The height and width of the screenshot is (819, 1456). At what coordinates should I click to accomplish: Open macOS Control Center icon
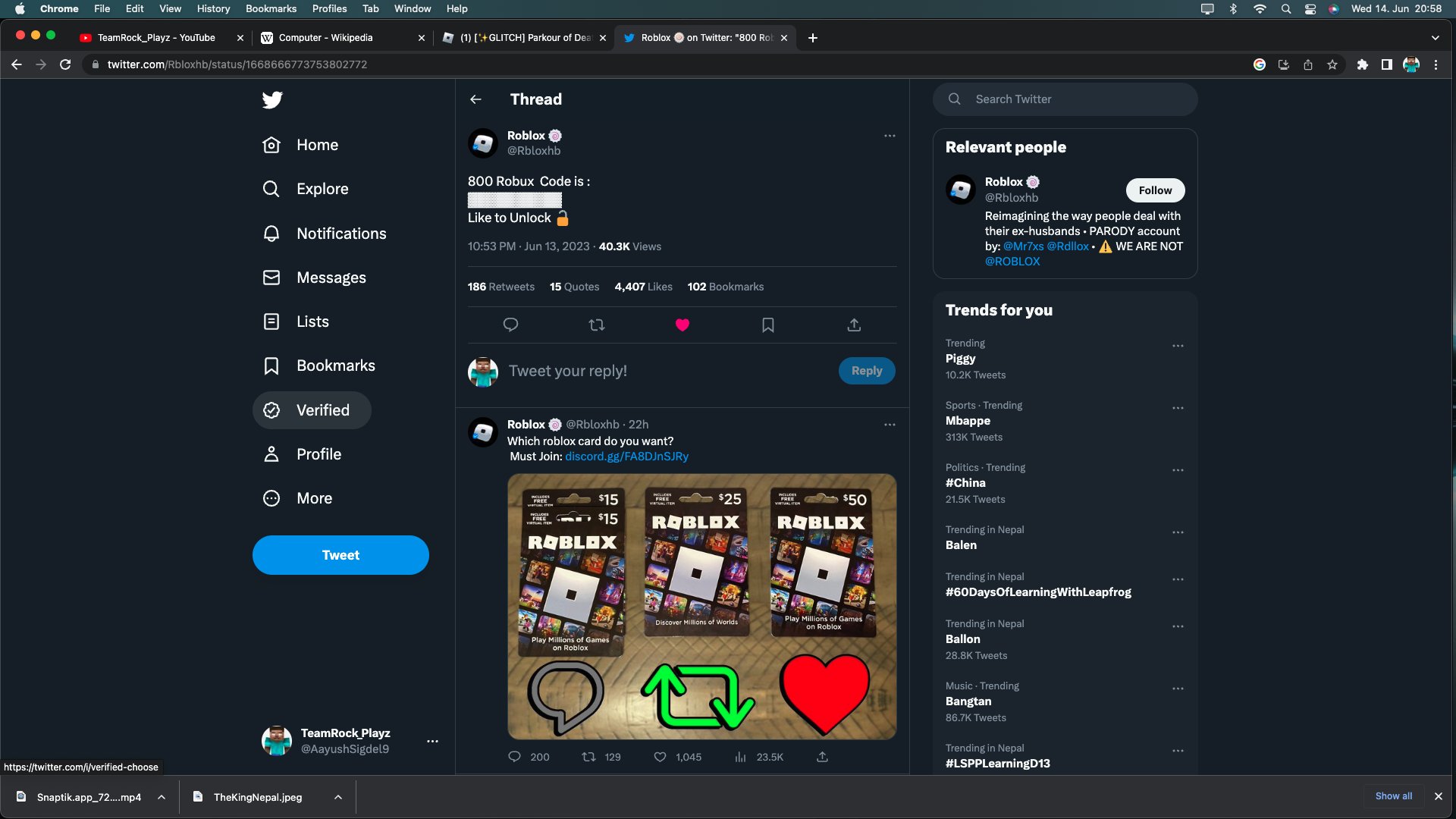(x=1310, y=8)
